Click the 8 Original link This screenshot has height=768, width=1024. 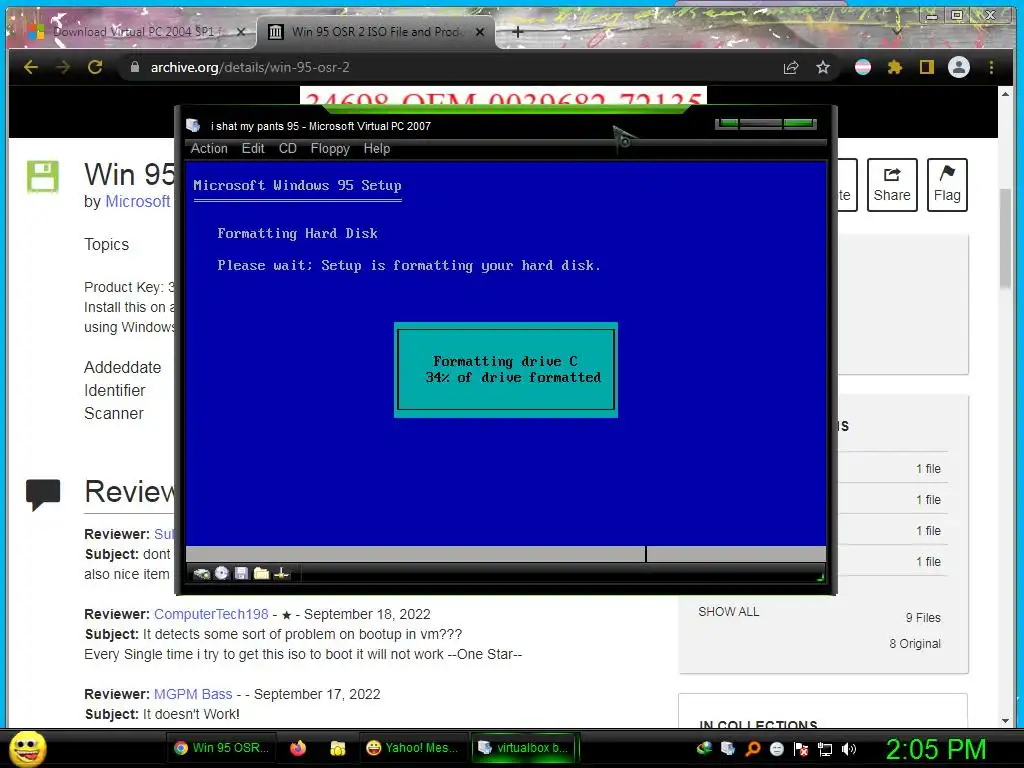[915, 643]
